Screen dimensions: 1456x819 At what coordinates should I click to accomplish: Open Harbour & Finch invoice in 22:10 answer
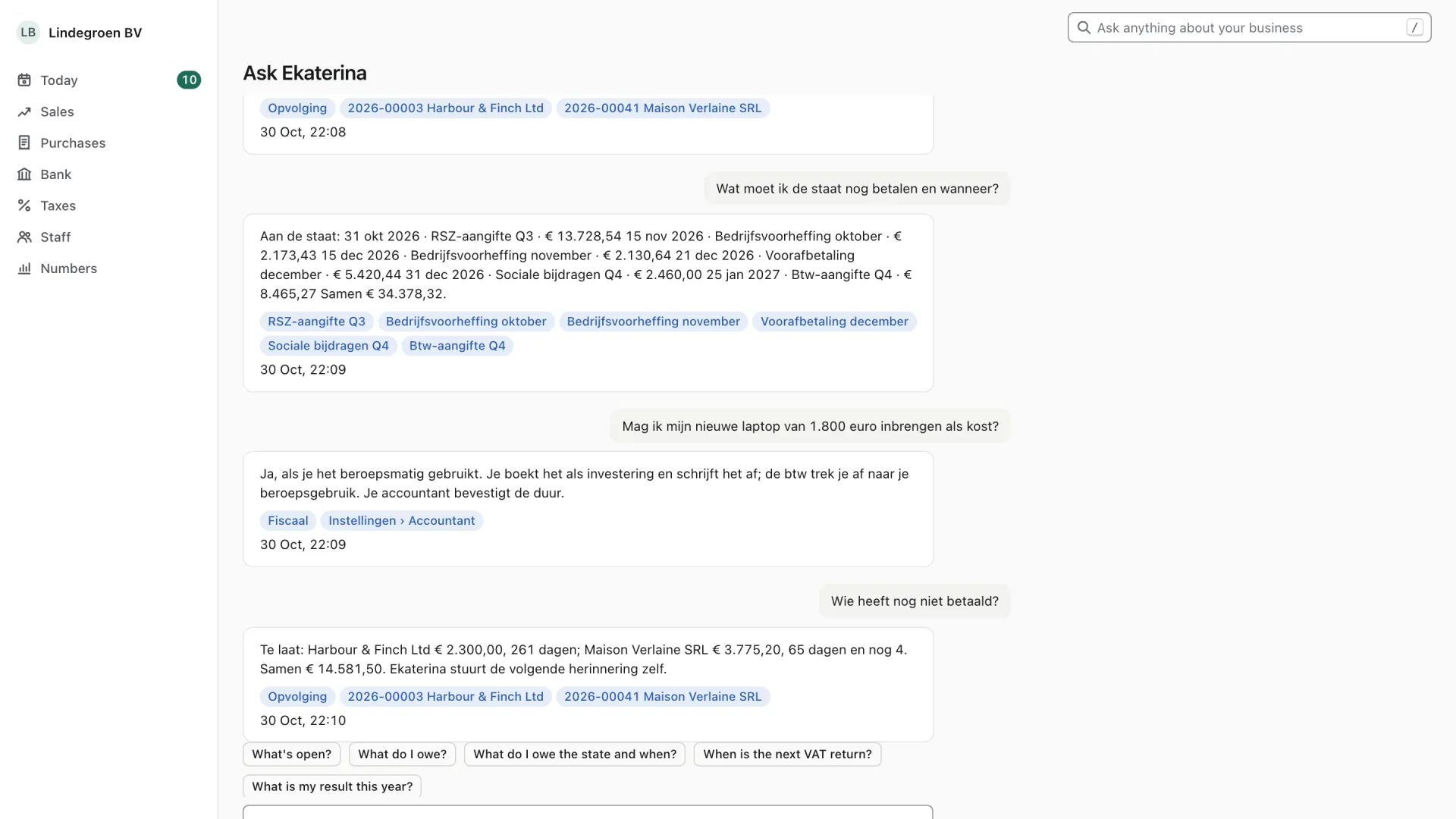coord(445,697)
